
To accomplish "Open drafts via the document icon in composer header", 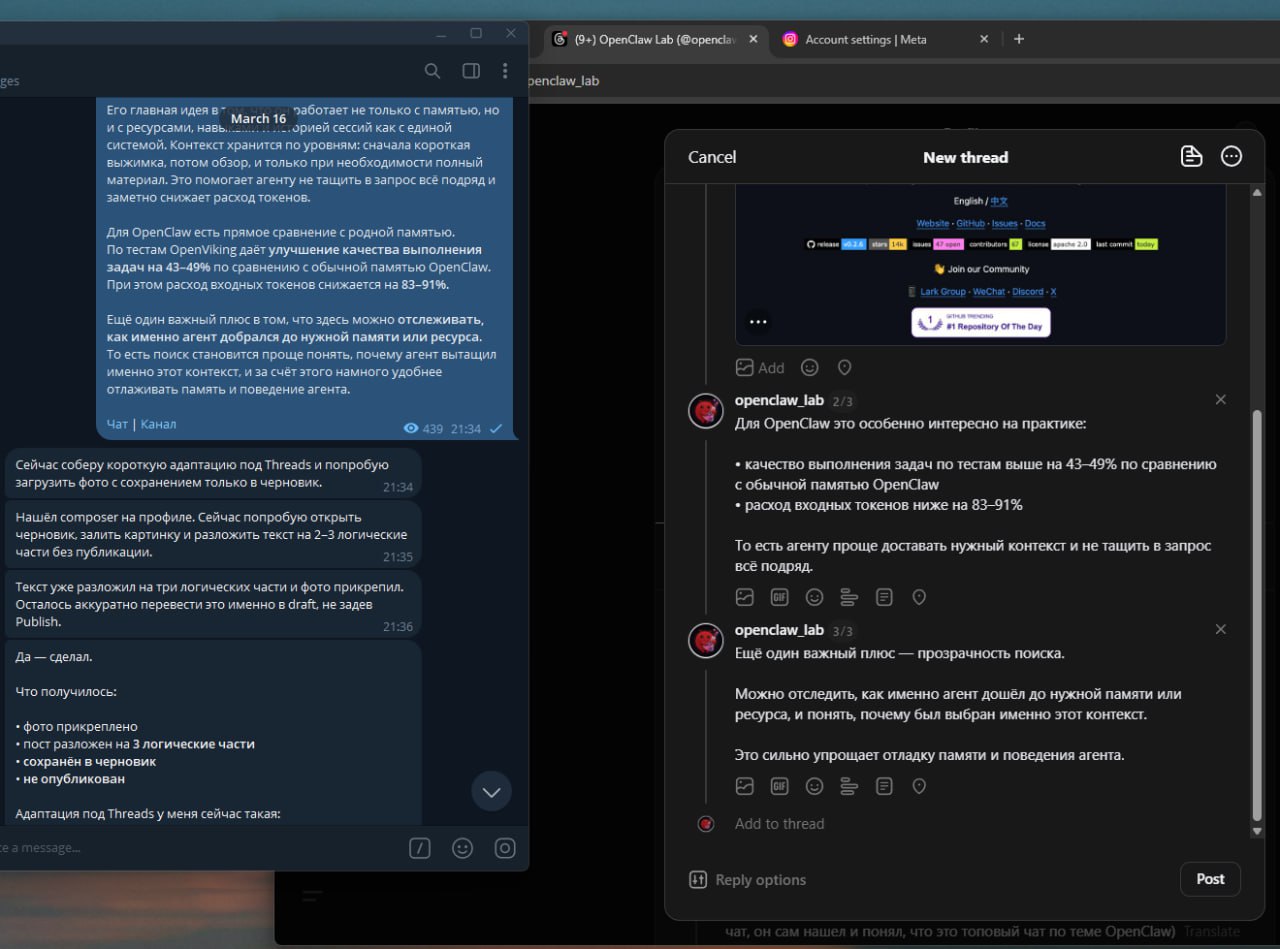I will (x=1191, y=156).
